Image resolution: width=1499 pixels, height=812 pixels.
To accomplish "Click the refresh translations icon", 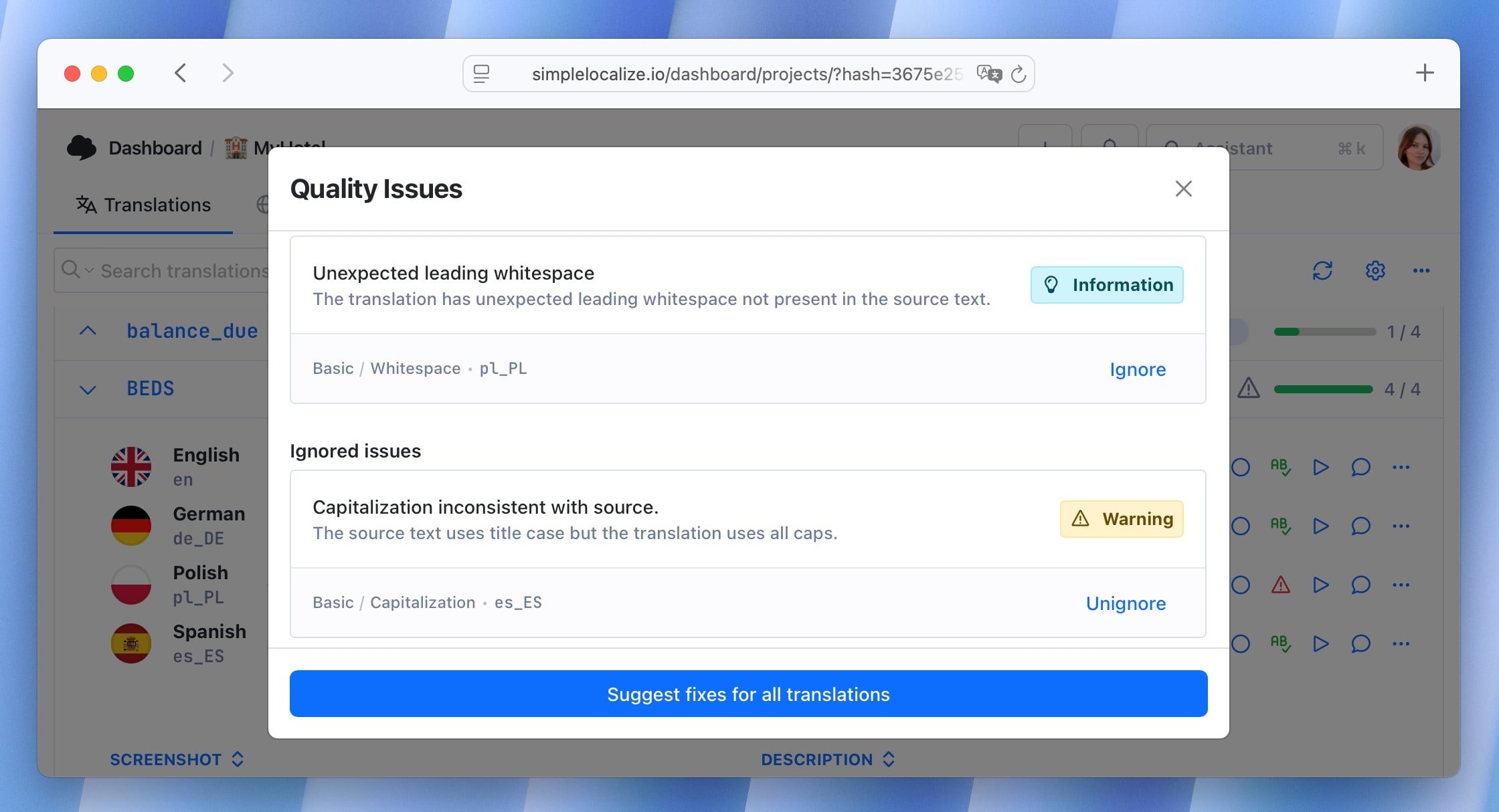I will [1323, 270].
